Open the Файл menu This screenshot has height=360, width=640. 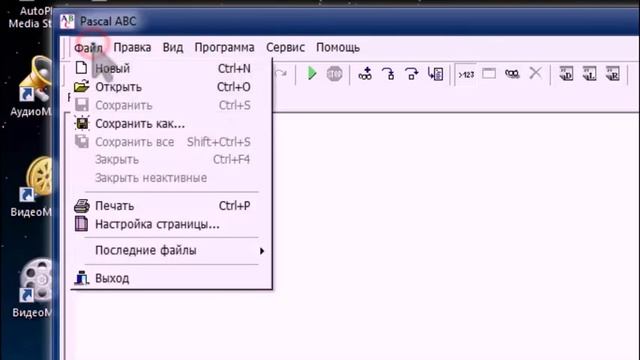click(89, 48)
